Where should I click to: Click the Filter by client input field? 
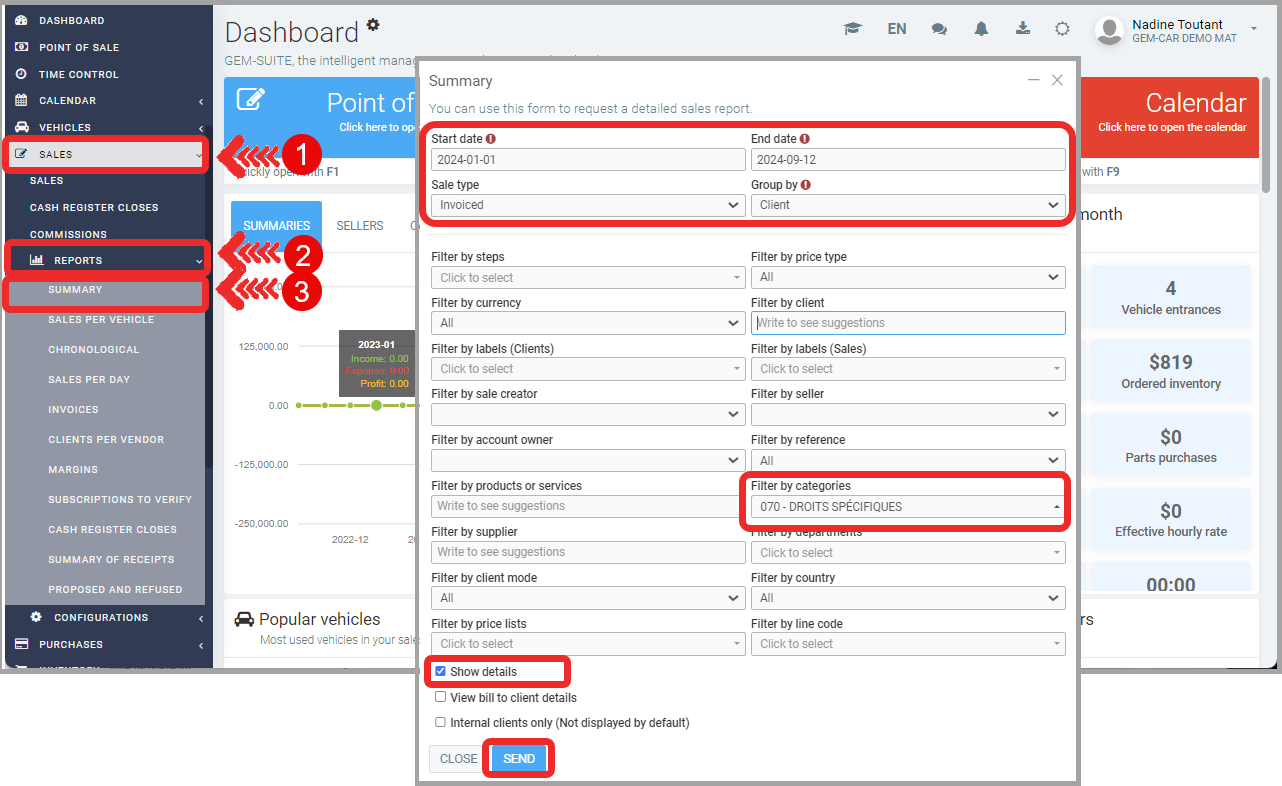(907, 323)
